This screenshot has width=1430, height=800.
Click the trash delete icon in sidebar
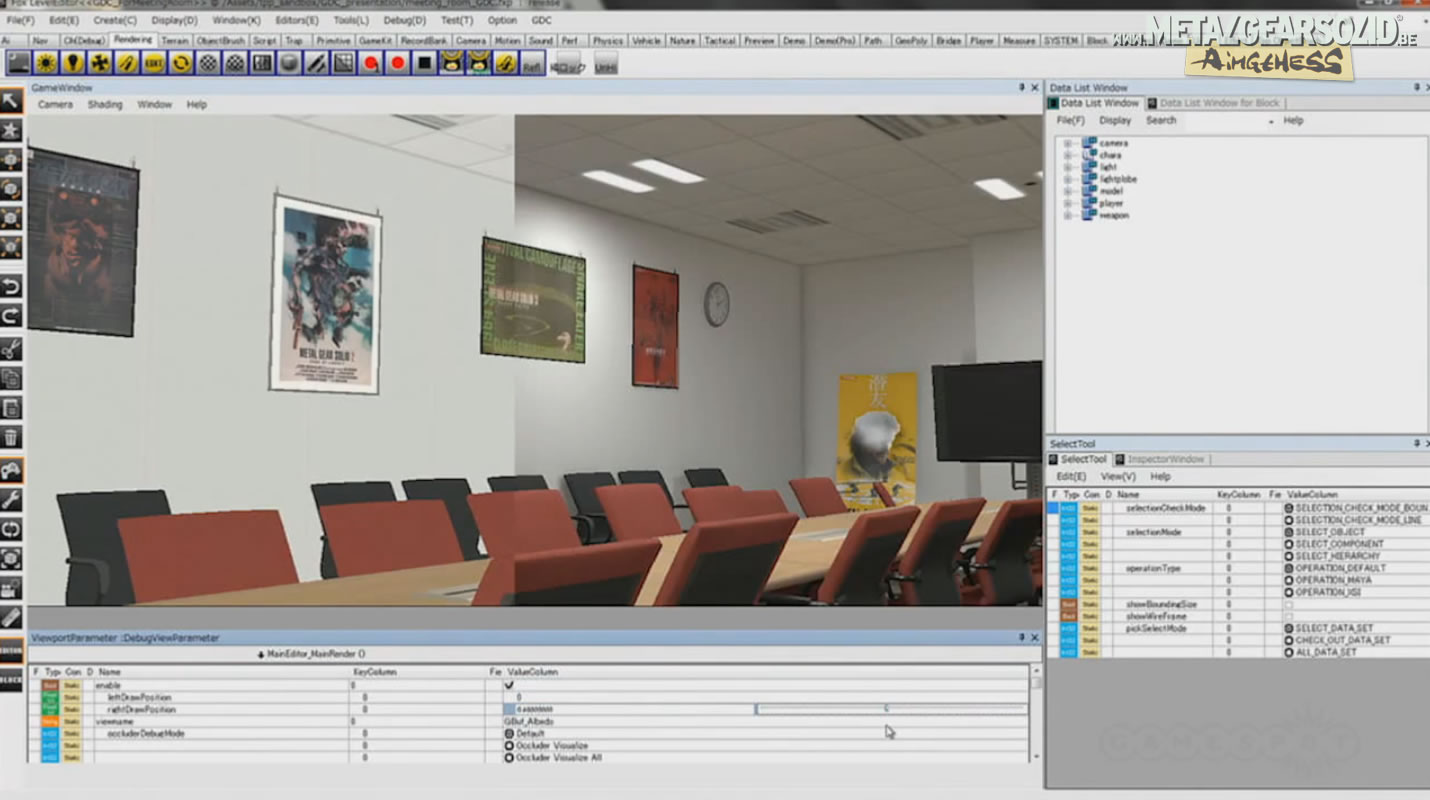11,437
